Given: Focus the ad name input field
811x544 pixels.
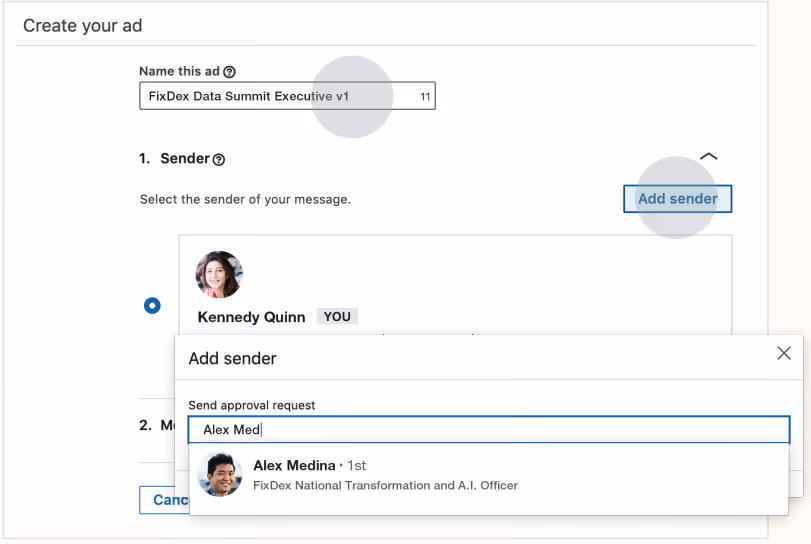Looking at the screenshot, I should [287, 96].
